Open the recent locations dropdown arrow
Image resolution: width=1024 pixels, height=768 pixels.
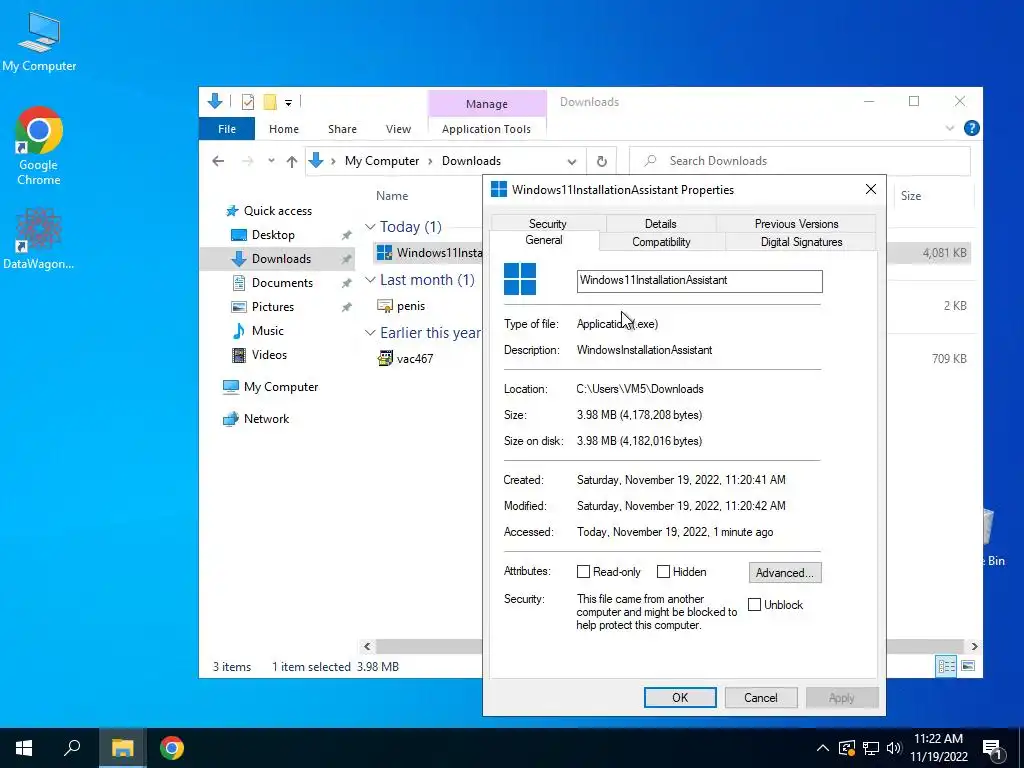271,161
